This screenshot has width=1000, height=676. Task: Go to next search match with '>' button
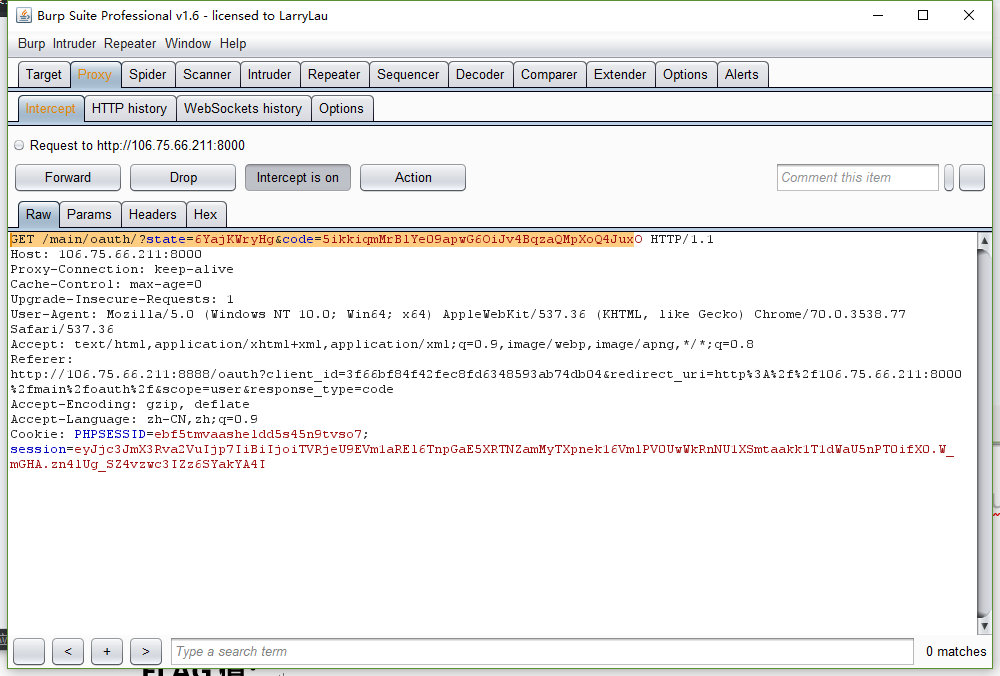pyautogui.click(x=145, y=651)
